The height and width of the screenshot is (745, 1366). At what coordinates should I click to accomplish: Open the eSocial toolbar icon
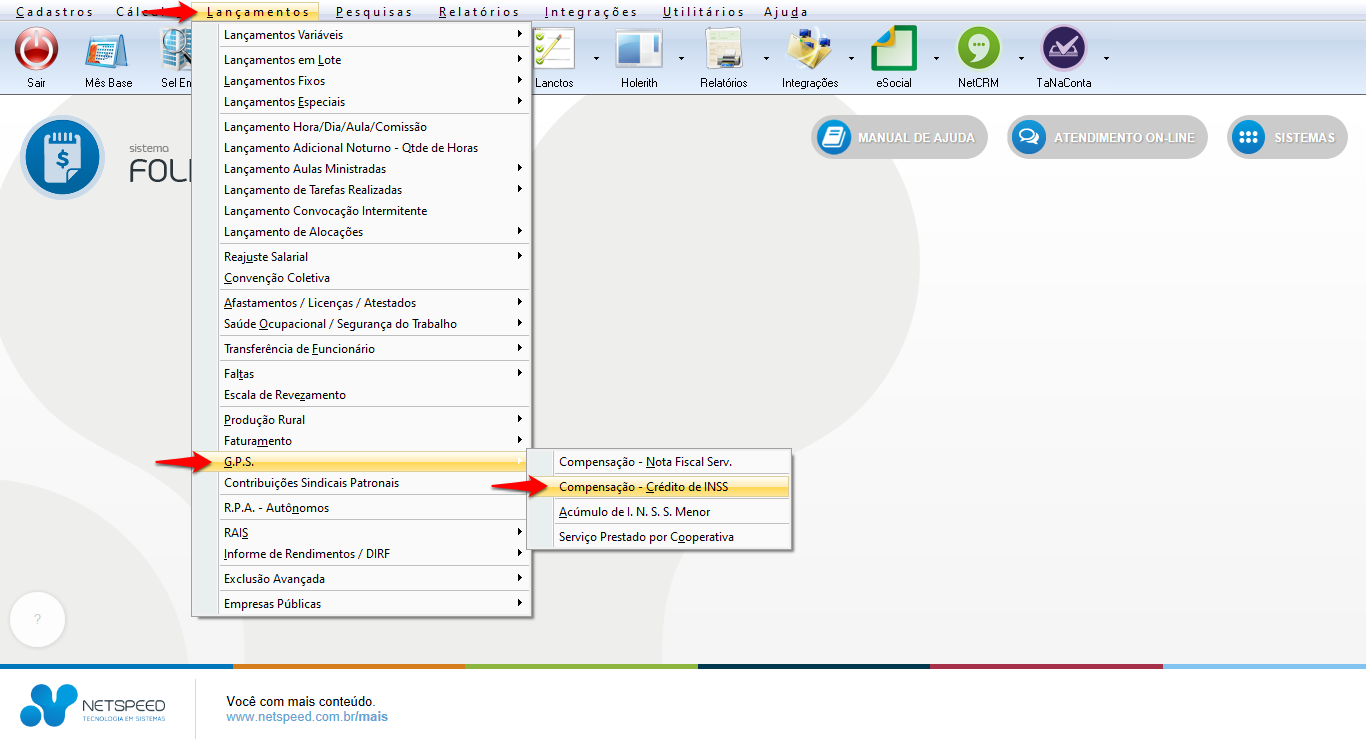(893, 49)
